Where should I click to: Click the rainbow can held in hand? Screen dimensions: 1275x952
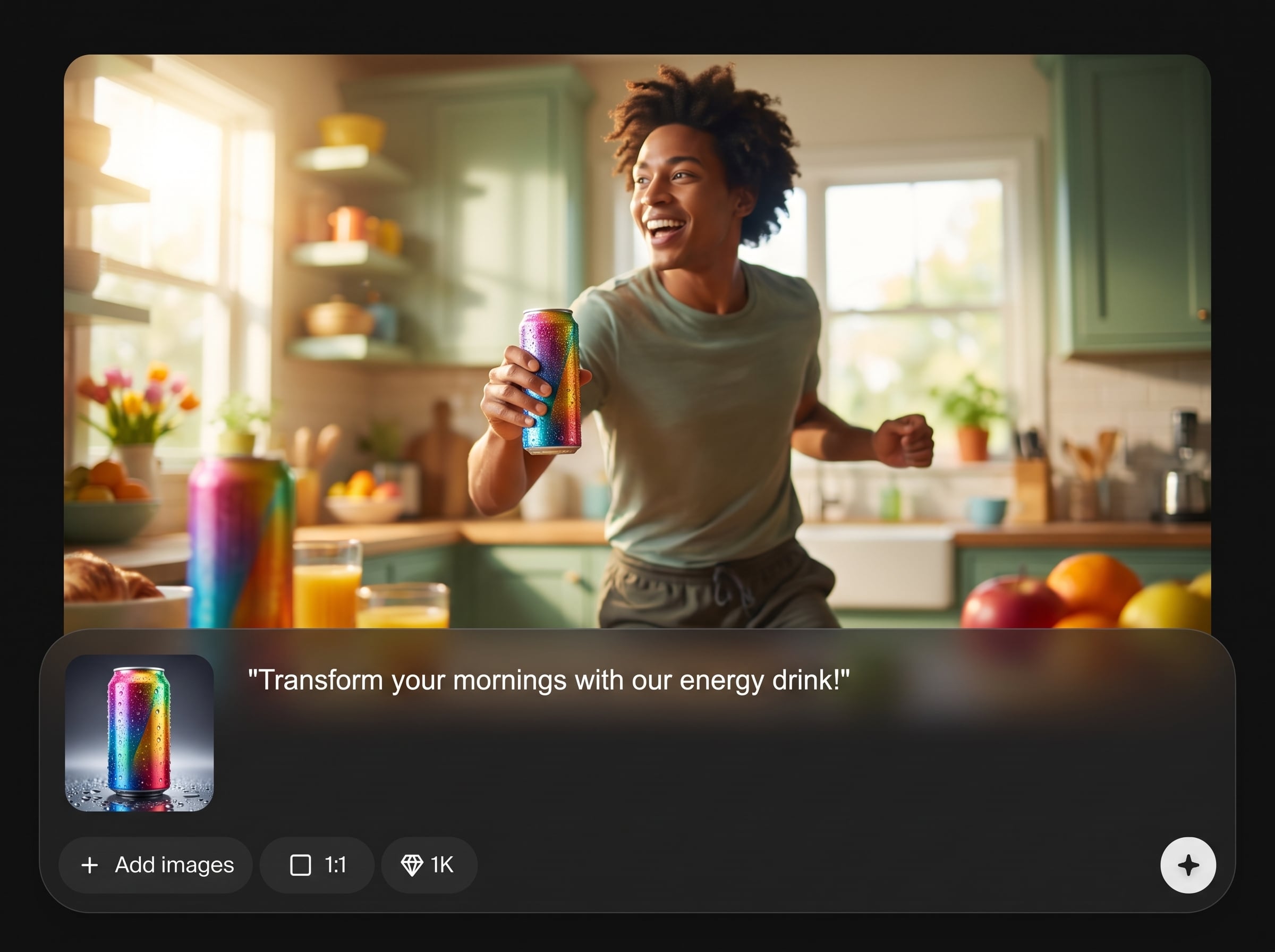[551, 380]
